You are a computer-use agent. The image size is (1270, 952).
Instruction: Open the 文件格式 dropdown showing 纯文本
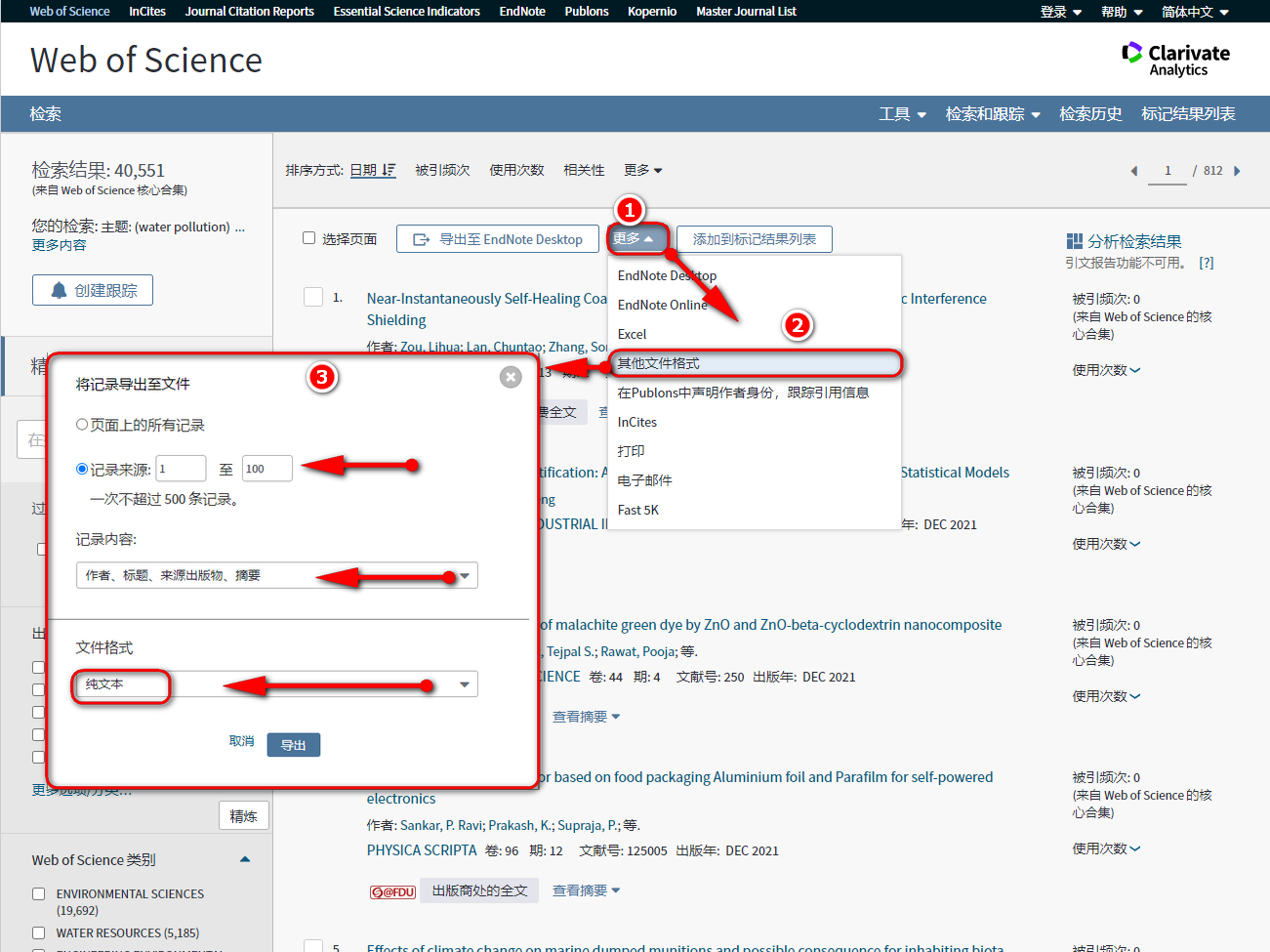(x=277, y=683)
